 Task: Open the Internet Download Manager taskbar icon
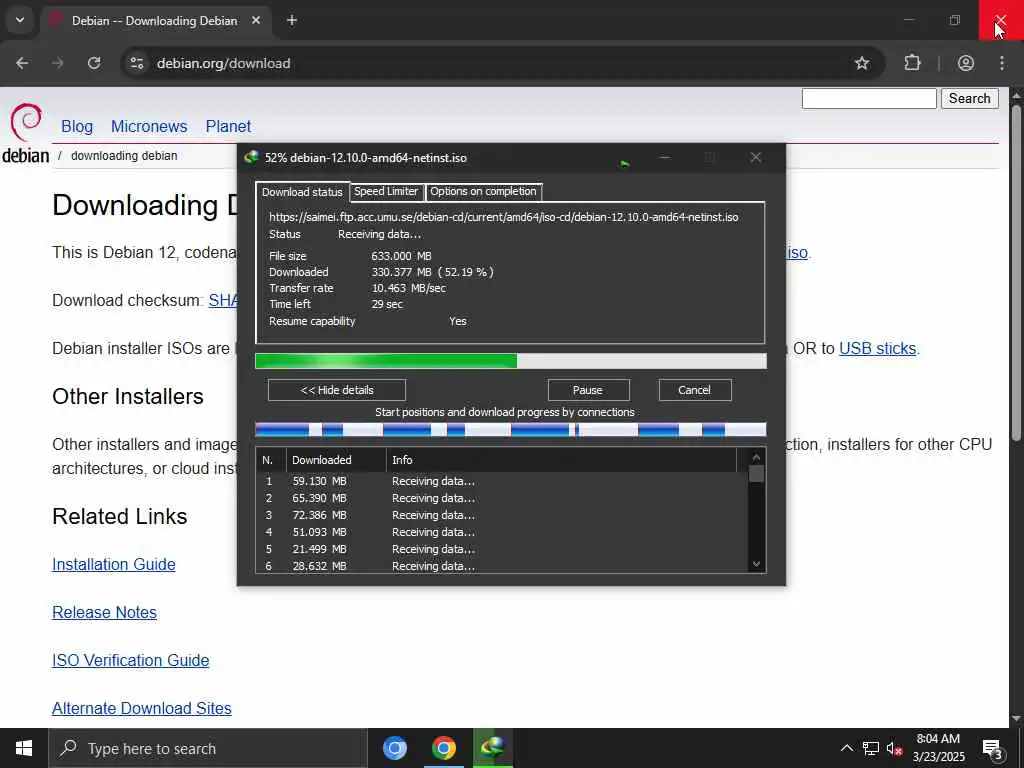coord(493,748)
